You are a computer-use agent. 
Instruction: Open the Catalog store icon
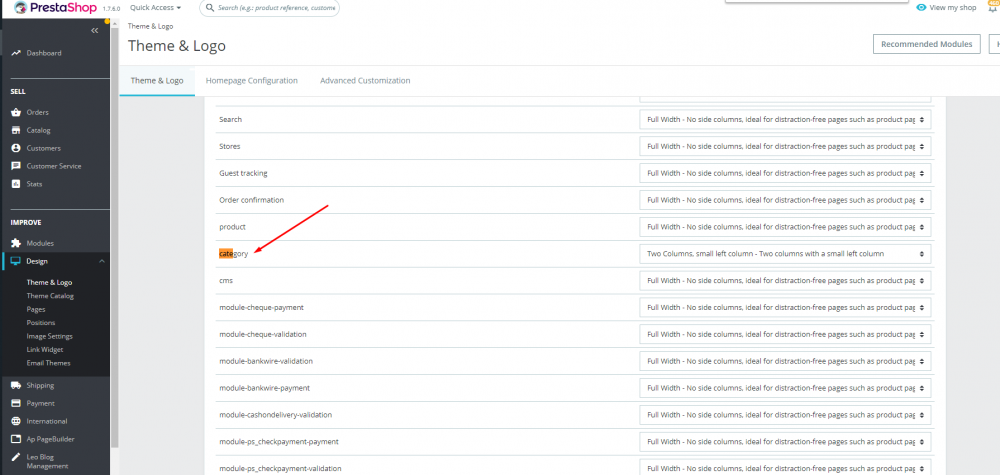[16, 130]
